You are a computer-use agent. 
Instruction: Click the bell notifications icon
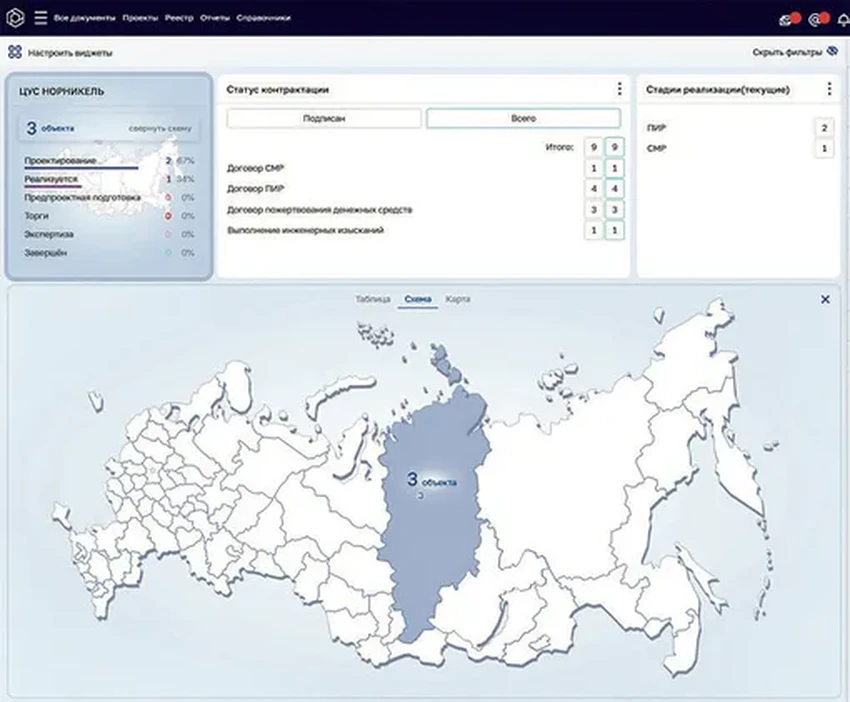[844, 18]
